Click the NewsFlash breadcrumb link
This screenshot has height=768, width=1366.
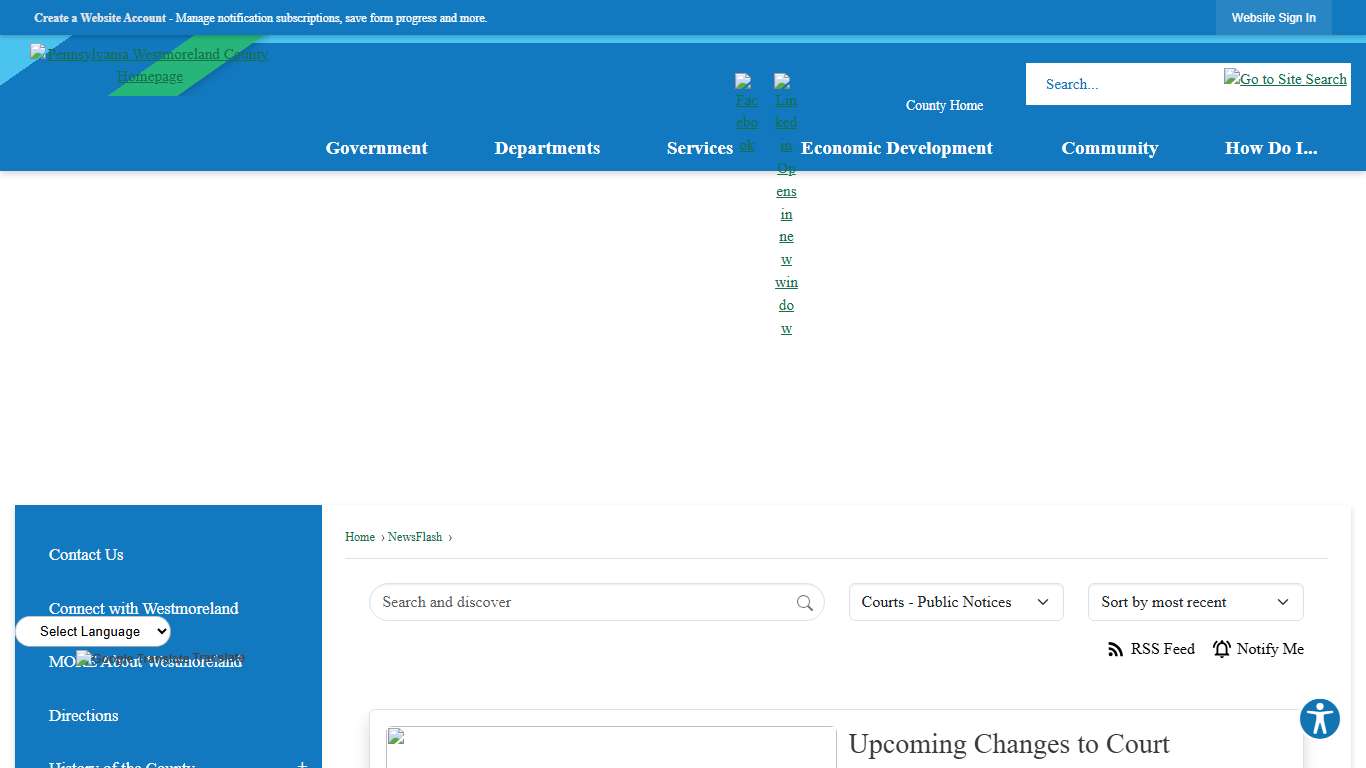tap(415, 537)
